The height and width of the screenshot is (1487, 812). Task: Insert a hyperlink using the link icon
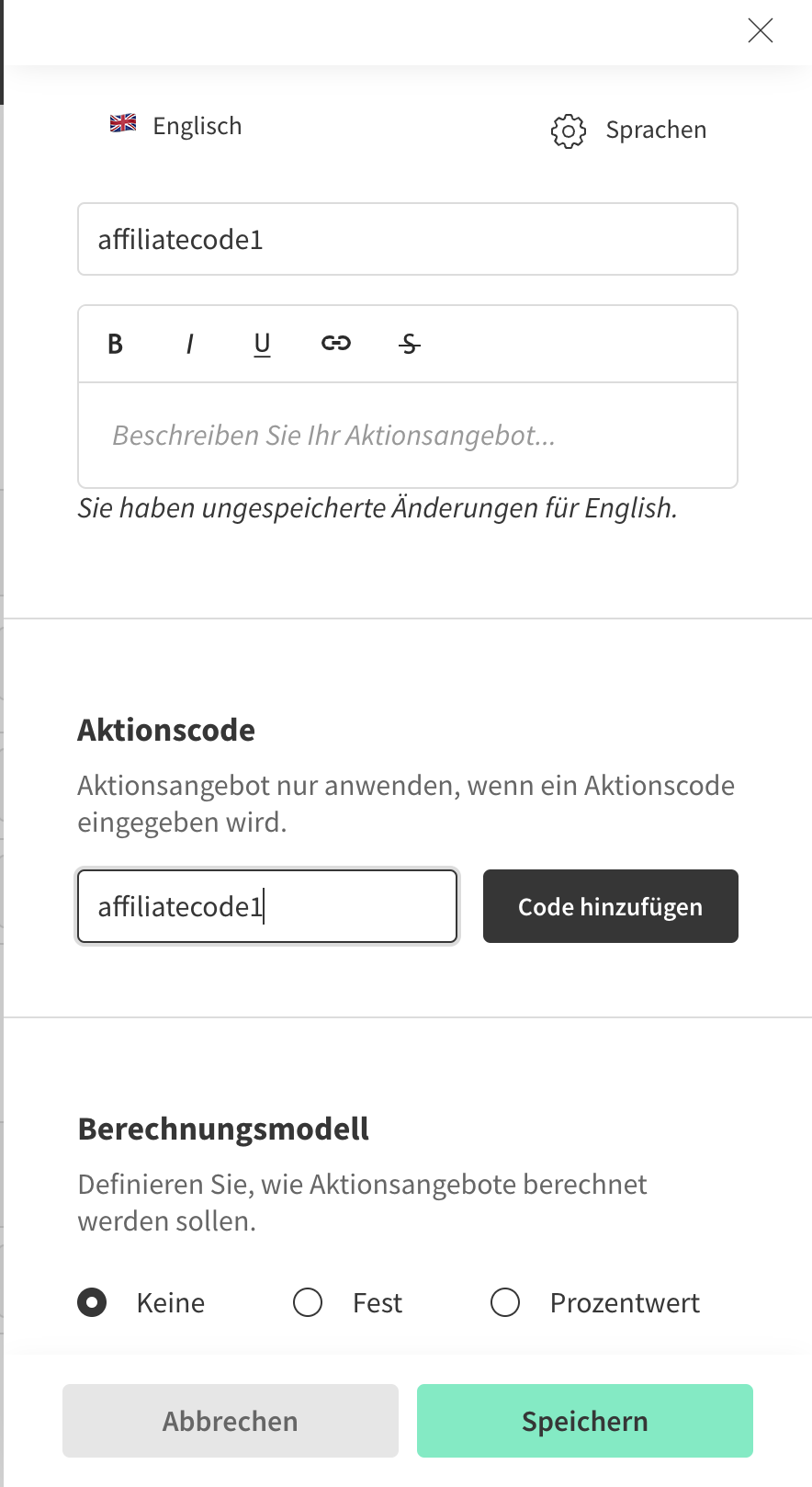(335, 343)
